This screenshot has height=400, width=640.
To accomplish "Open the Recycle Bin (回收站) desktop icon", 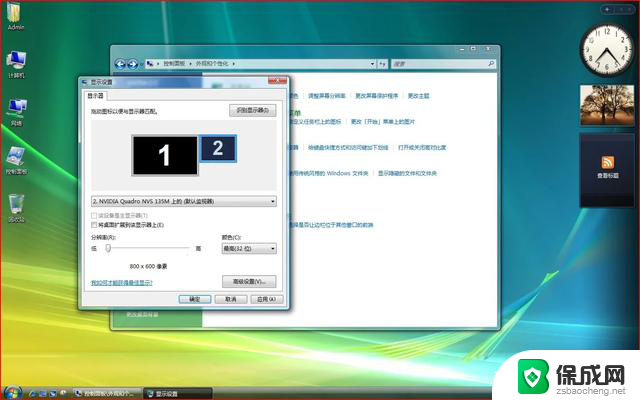I will click(16, 207).
